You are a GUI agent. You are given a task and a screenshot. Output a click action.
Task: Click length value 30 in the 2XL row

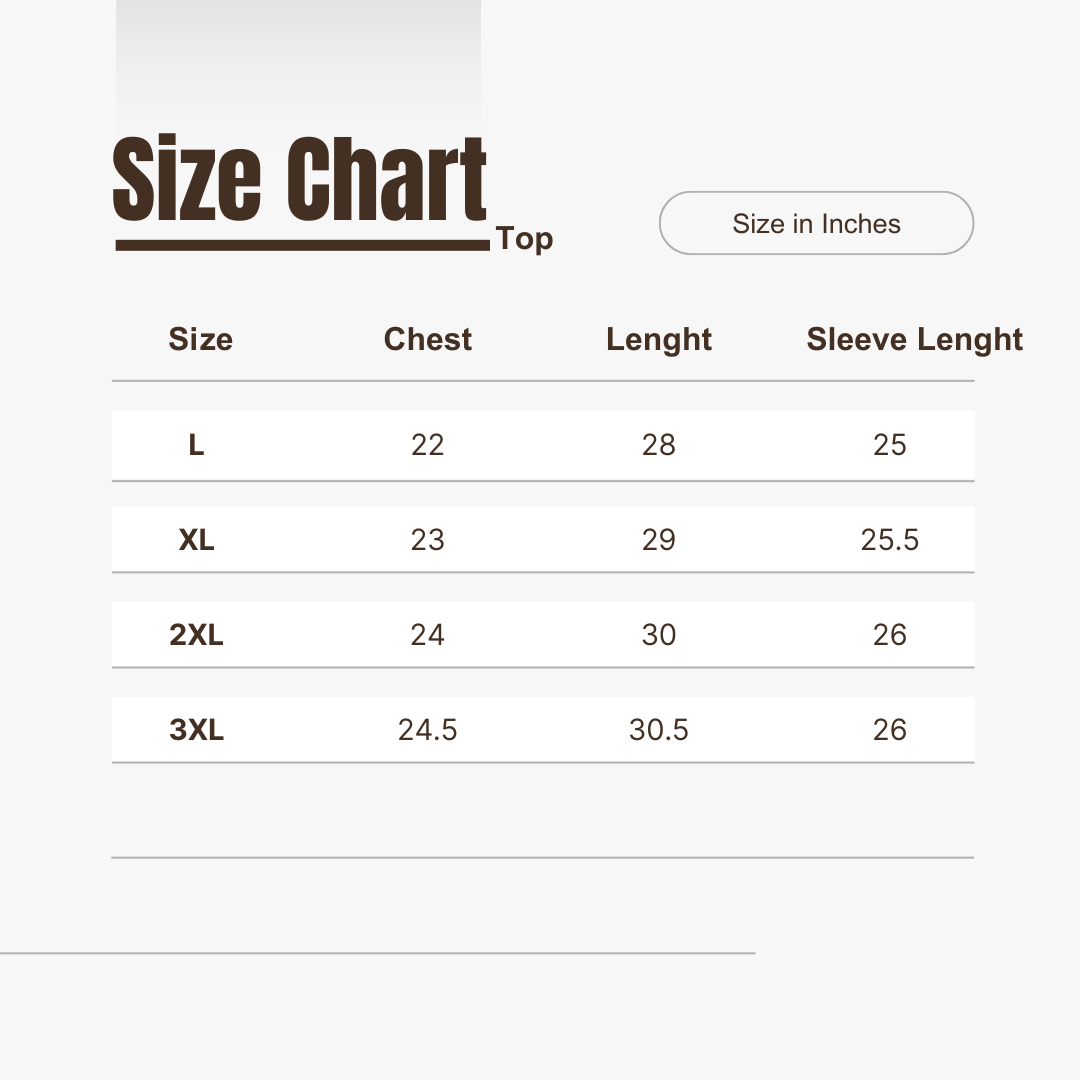click(x=659, y=635)
